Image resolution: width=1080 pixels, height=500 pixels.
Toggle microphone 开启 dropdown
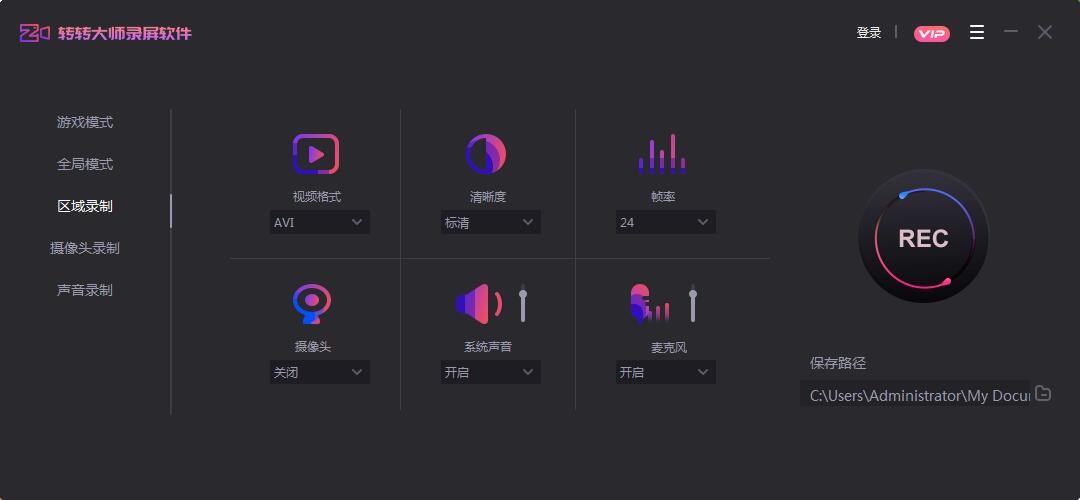[x=665, y=372]
